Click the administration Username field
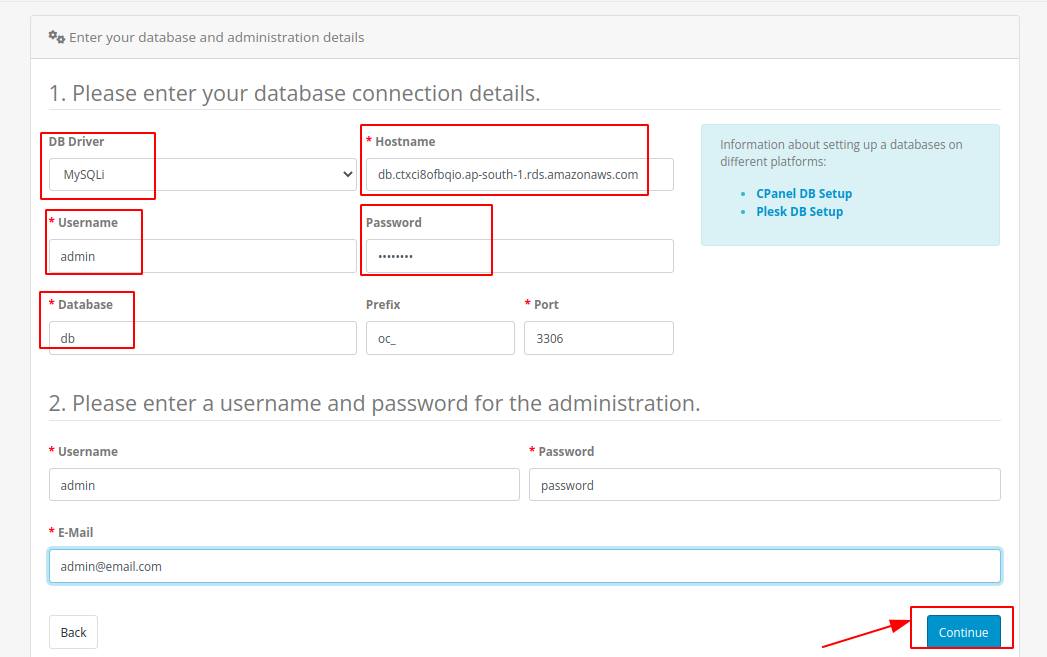1047x657 pixels. [284, 484]
